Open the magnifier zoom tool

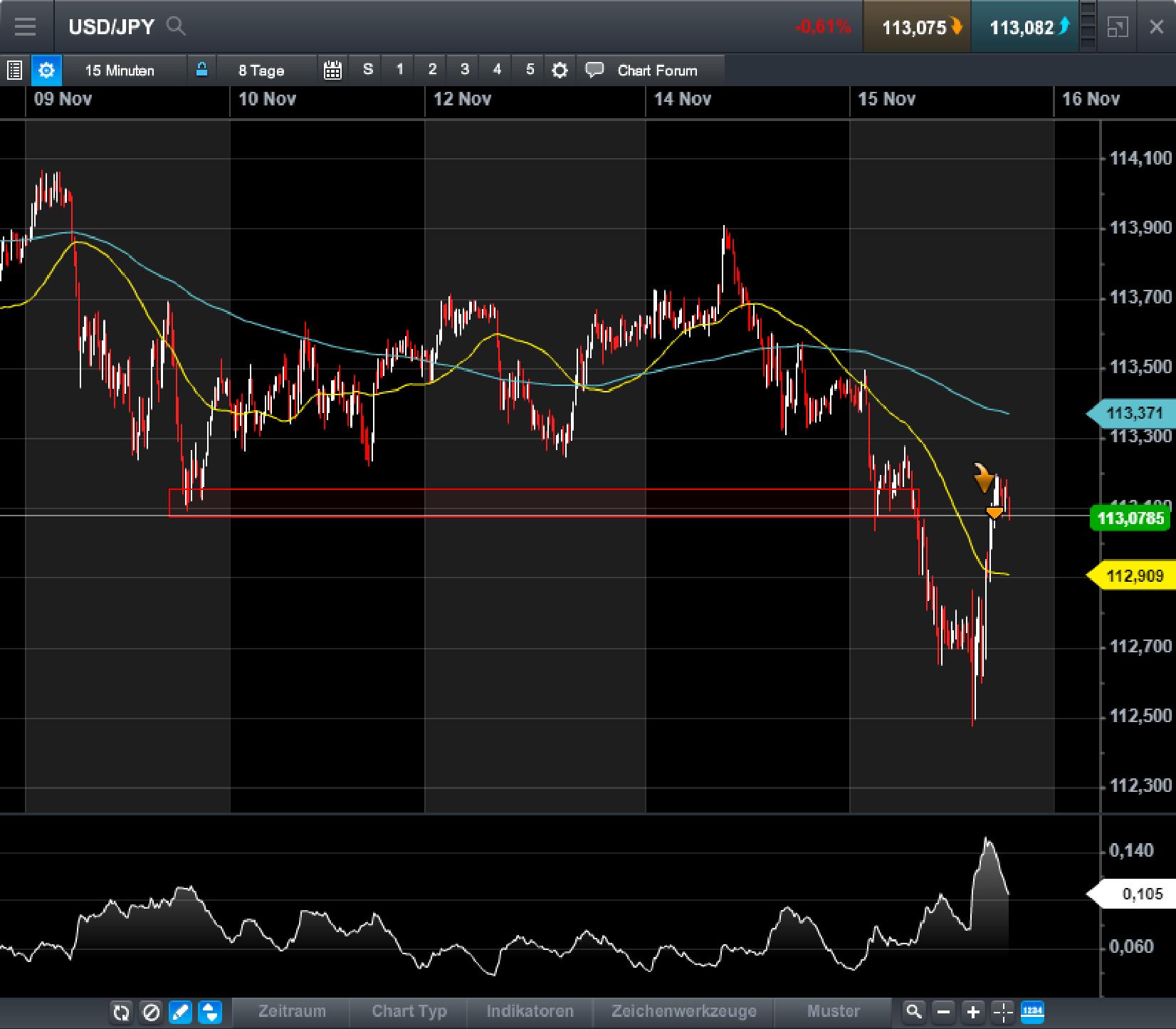915,1011
